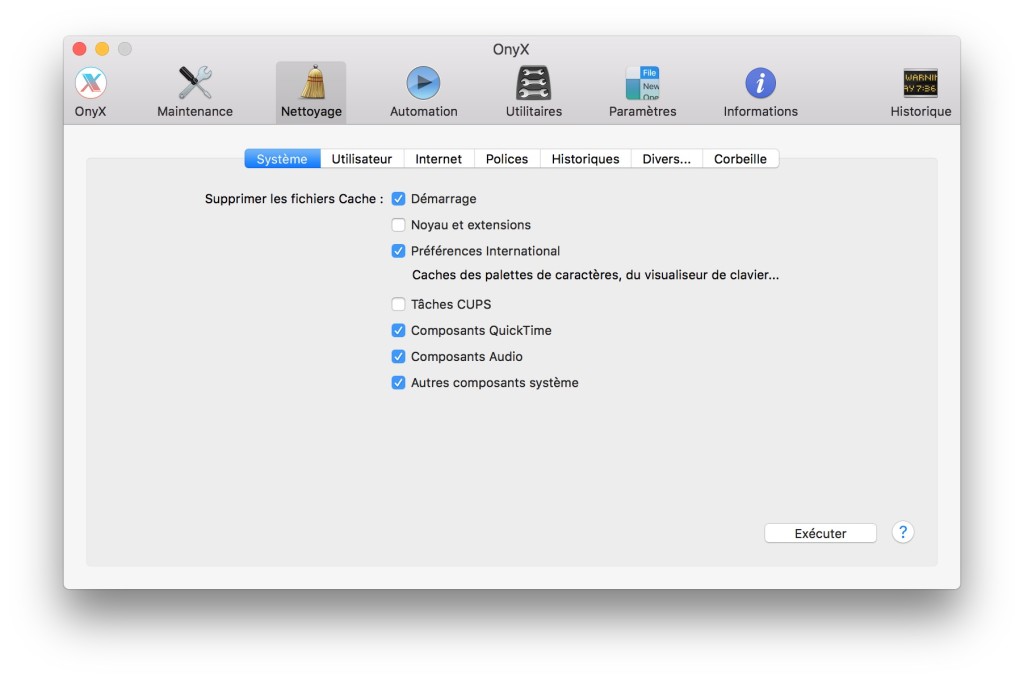This screenshot has width=1024, height=680.
Task: Open the Maintenance tools icon
Action: click(x=195, y=83)
